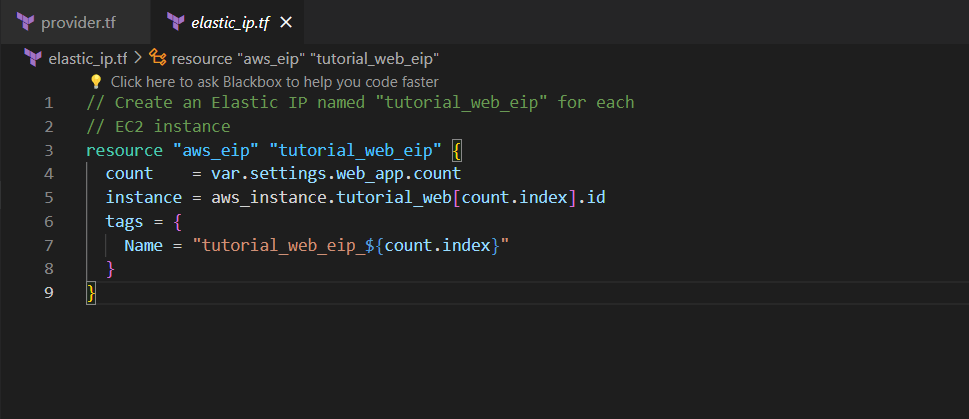Click the Blackbox lightbulb hint icon

tap(96, 81)
